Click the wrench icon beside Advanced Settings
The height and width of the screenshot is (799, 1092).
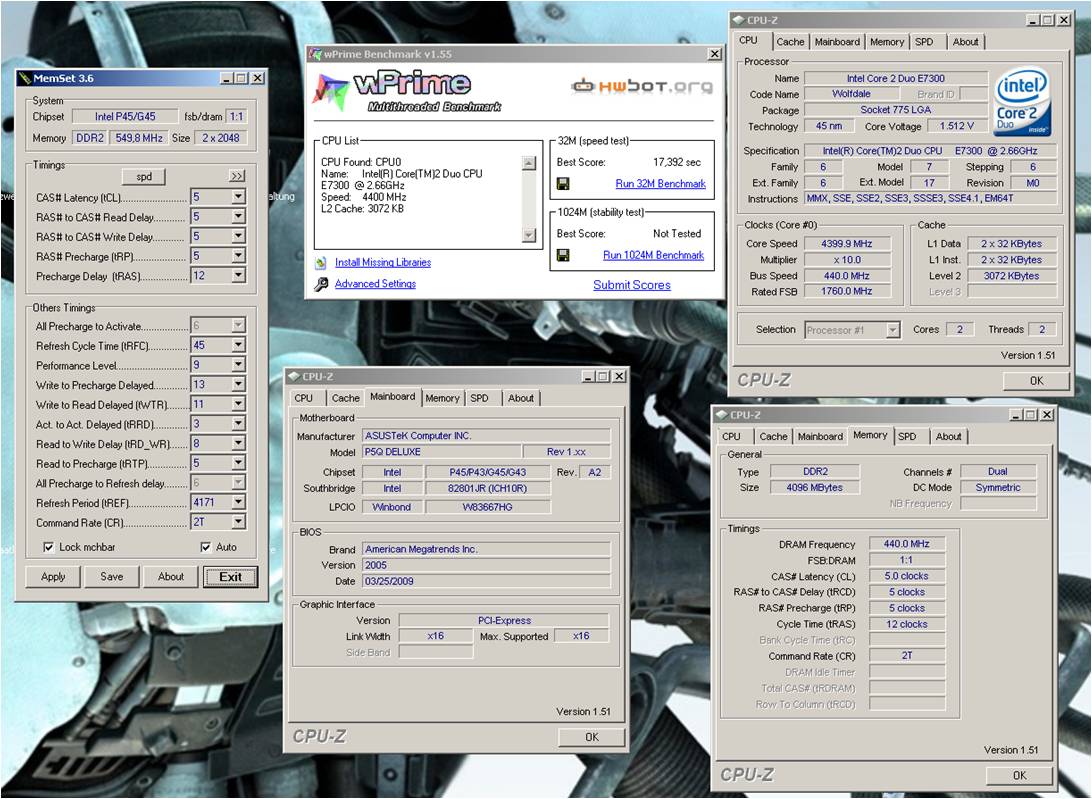[x=321, y=284]
